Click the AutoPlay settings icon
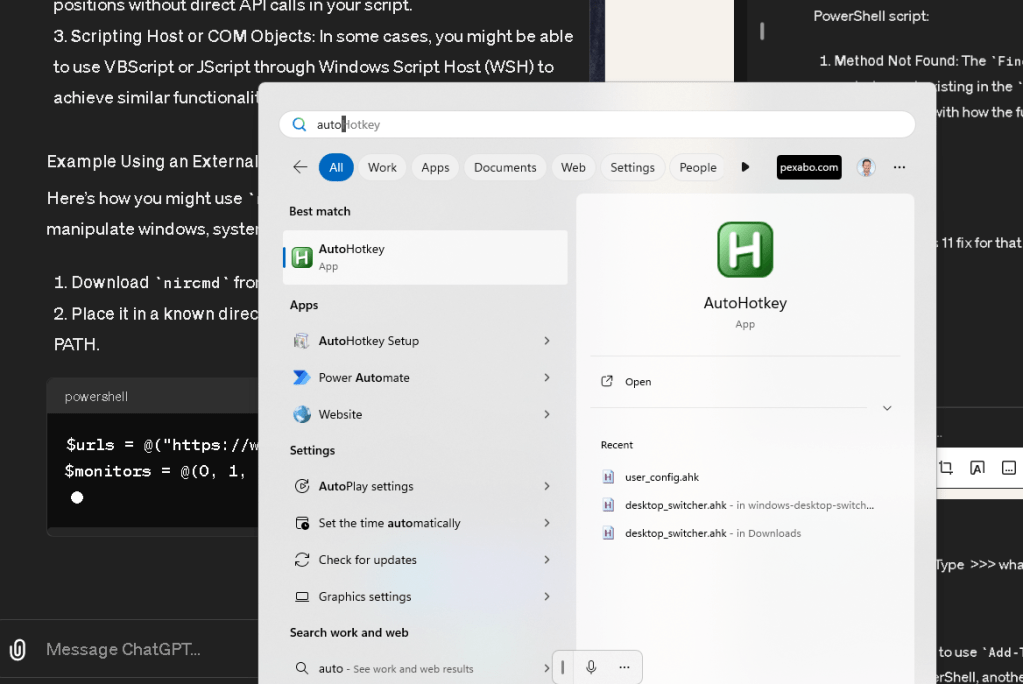Screen dimensions: 1023x684 click(x=301, y=486)
